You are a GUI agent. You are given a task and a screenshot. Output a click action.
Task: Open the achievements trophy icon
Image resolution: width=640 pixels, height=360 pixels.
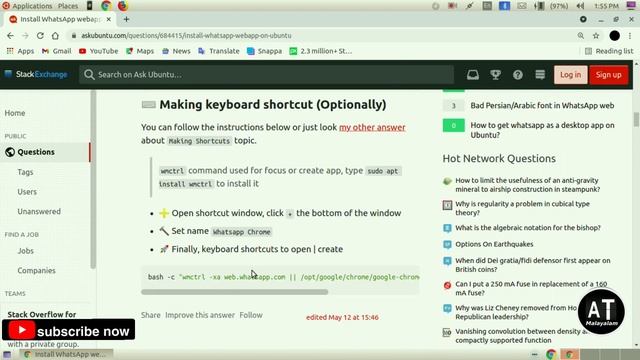click(496, 75)
